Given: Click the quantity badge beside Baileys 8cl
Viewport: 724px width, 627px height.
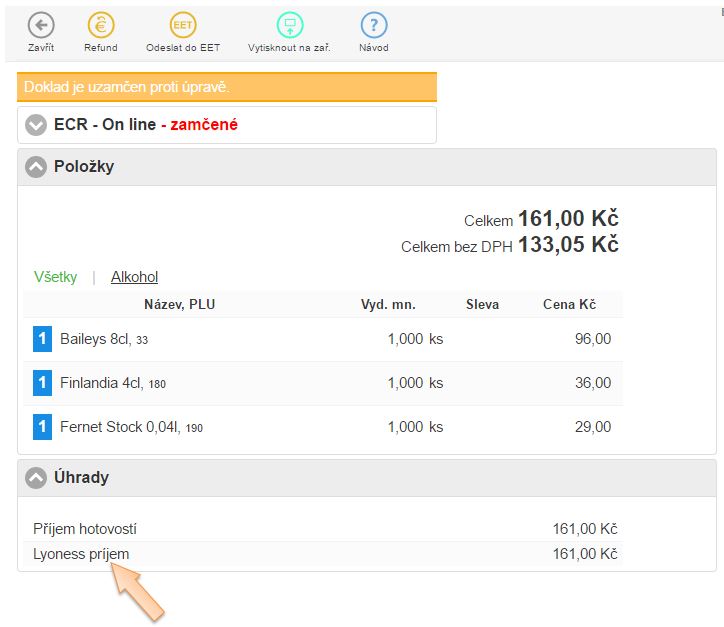Looking at the screenshot, I should tap(42, 340).
